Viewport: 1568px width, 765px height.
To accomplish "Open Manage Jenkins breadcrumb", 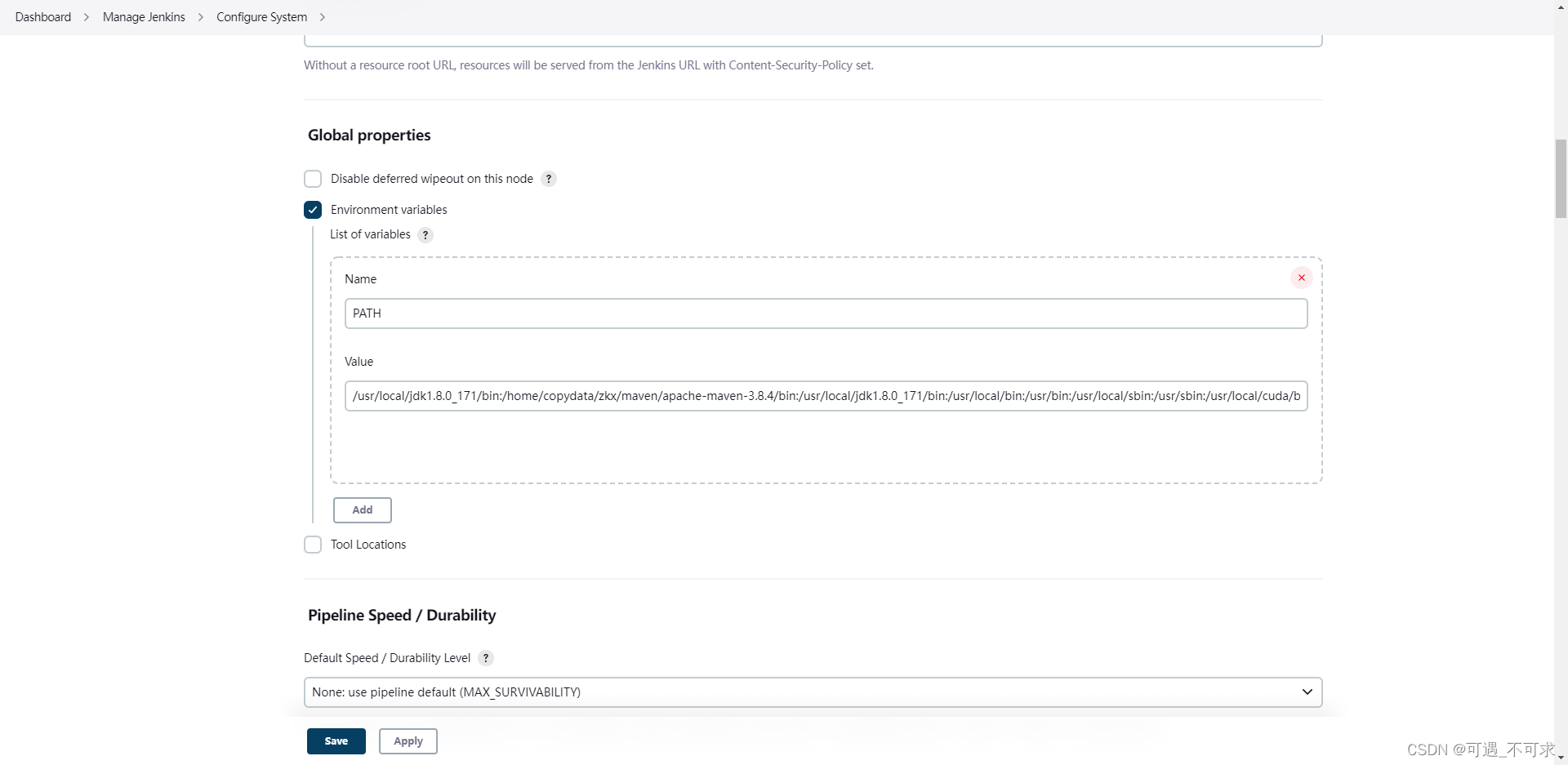I will (144, 17).
